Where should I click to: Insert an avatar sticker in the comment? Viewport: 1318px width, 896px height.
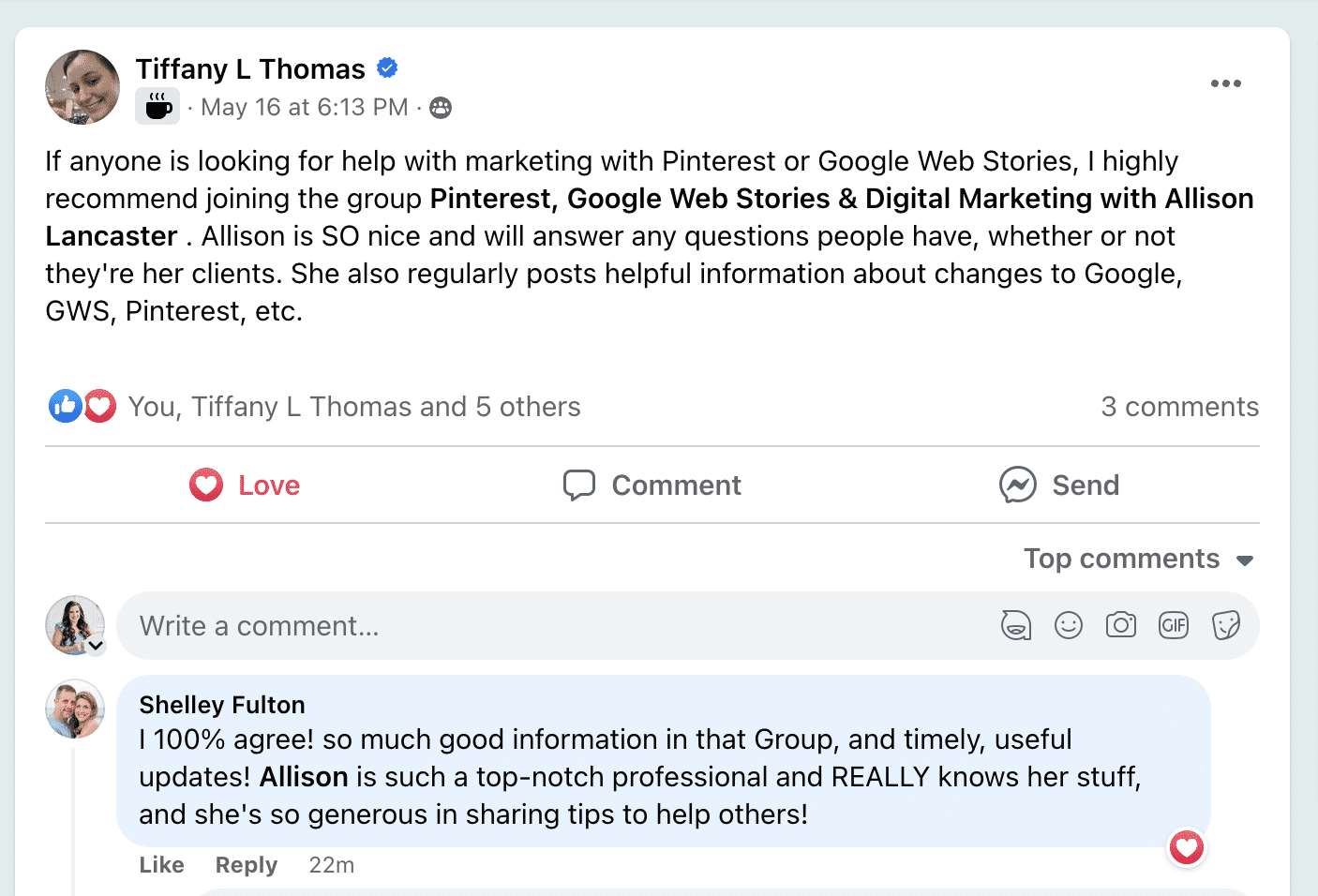(1016, 625)
